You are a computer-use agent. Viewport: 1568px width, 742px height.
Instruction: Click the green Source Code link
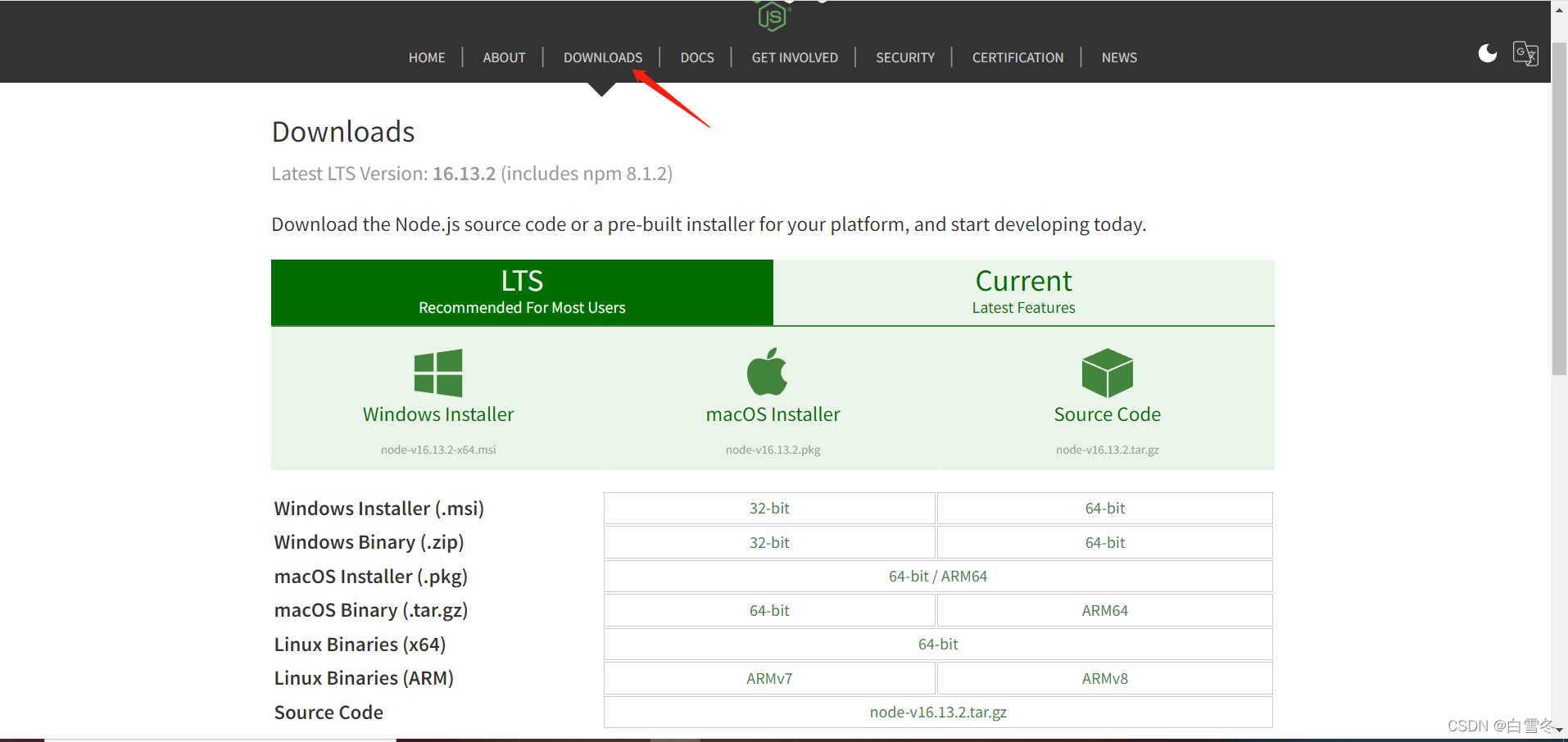[x=1108, y=414]
